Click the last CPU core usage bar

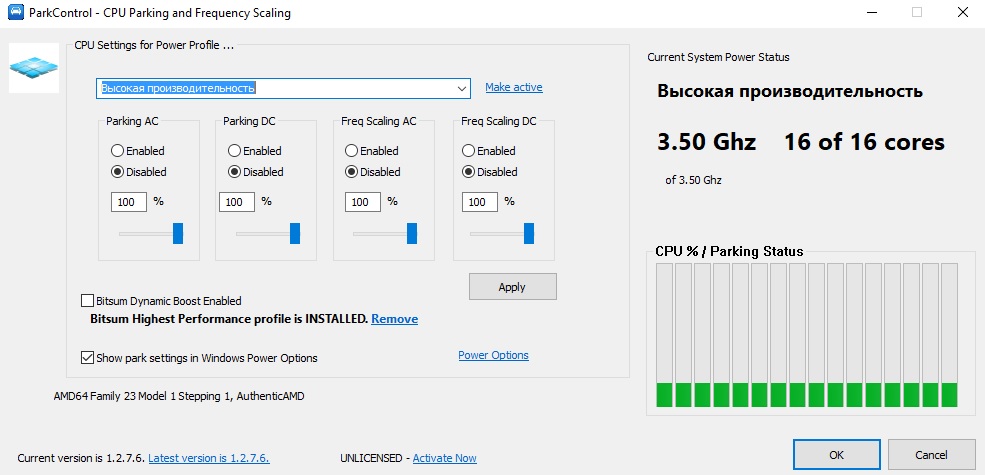(949, 335)
